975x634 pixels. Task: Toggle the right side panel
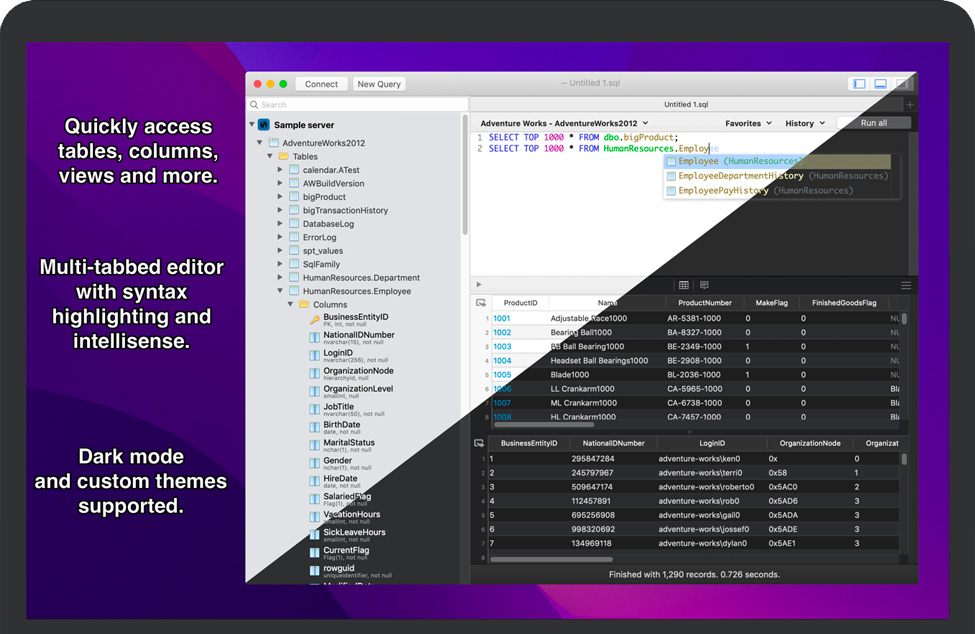[x=902, y=83]
